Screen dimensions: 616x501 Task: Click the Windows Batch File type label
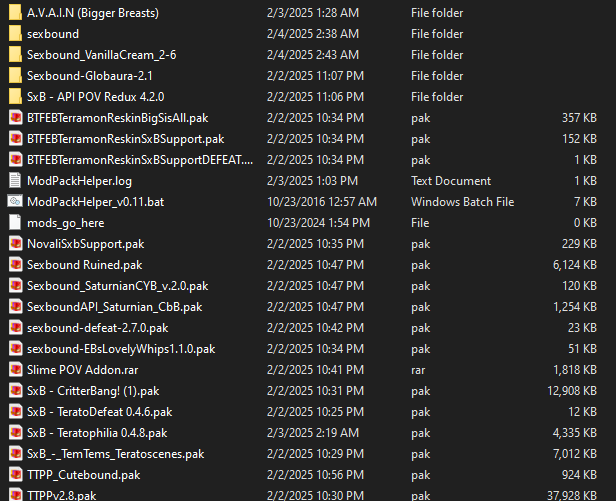pos(462,202)
